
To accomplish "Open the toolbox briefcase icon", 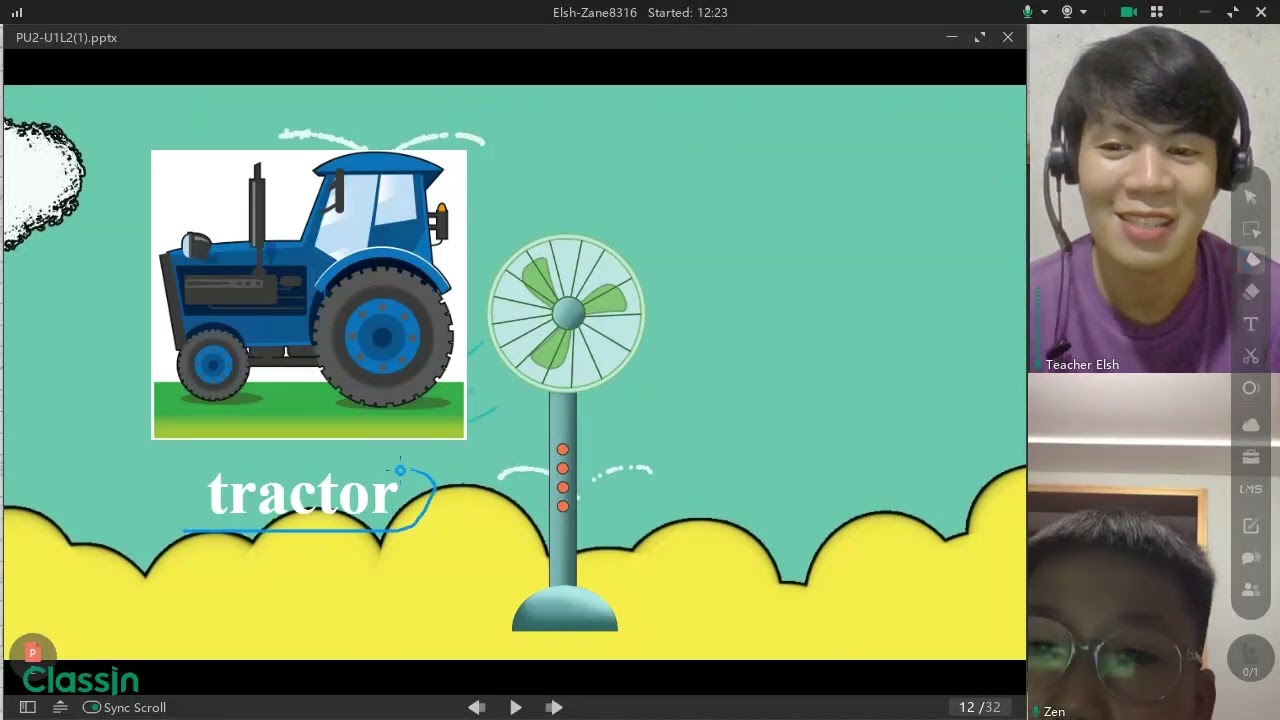I will click(x=1251, y=457).
